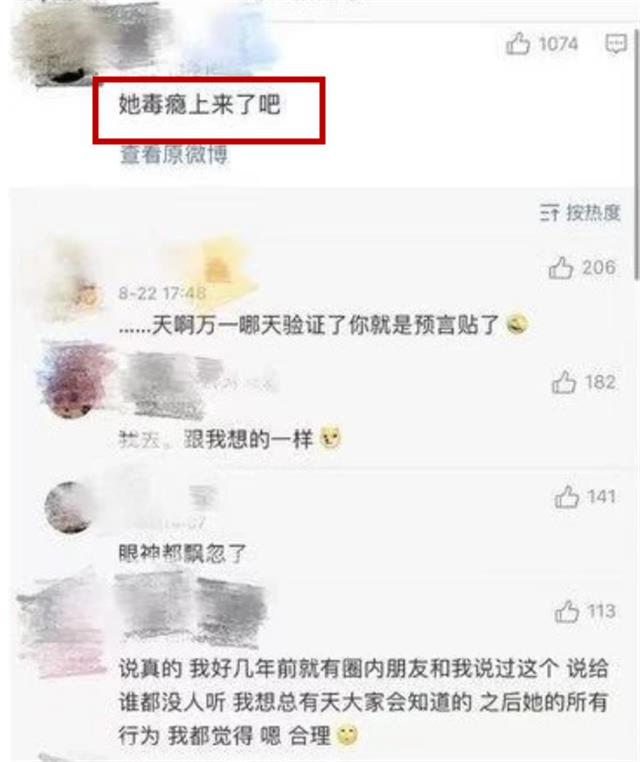Open the 查看原微博 link
Viewport: 640px width, 762px height.
(173, 155)
